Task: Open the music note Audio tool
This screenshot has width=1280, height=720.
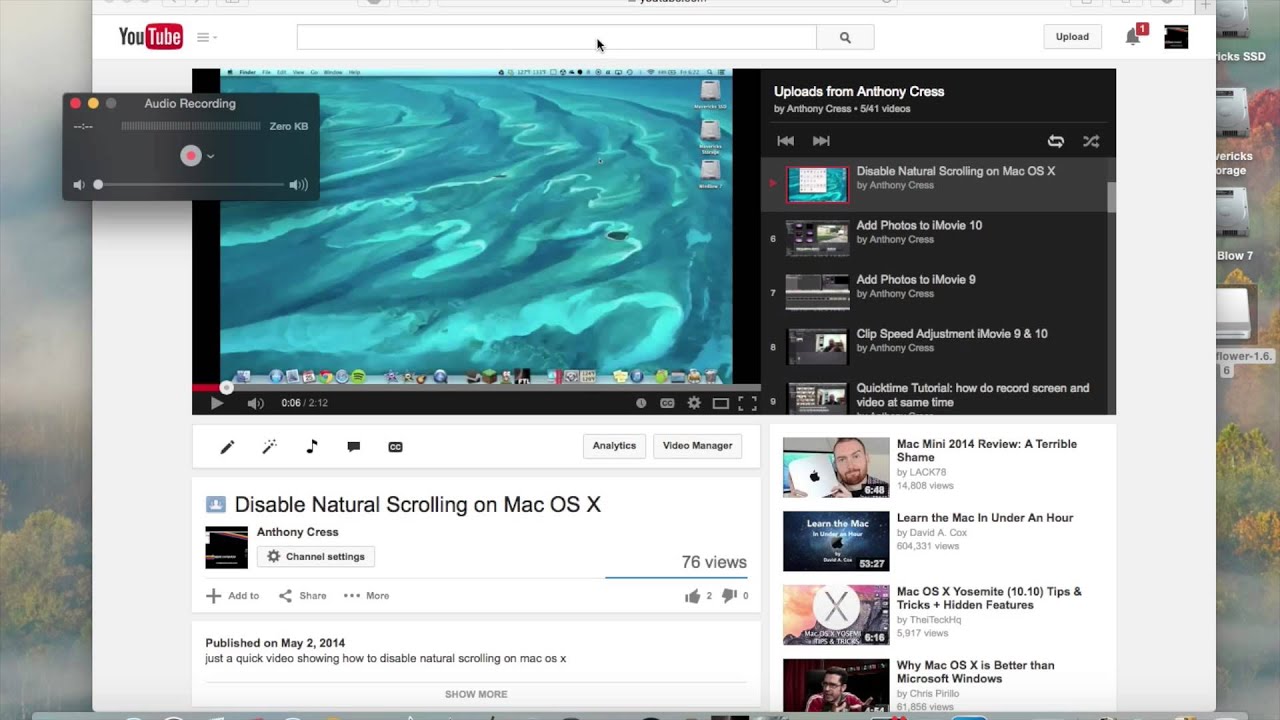Action: 311,447
